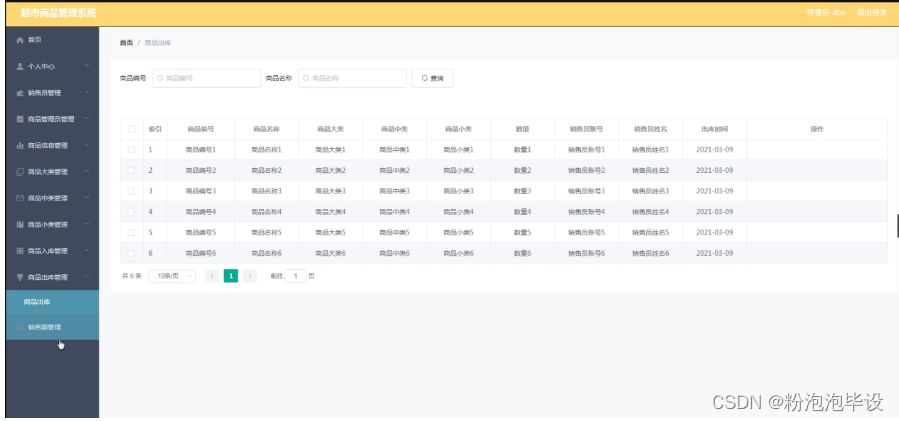Click the search icon inside 商品编号 field
Screen dimensions: 899x421
tap(161, 79)
